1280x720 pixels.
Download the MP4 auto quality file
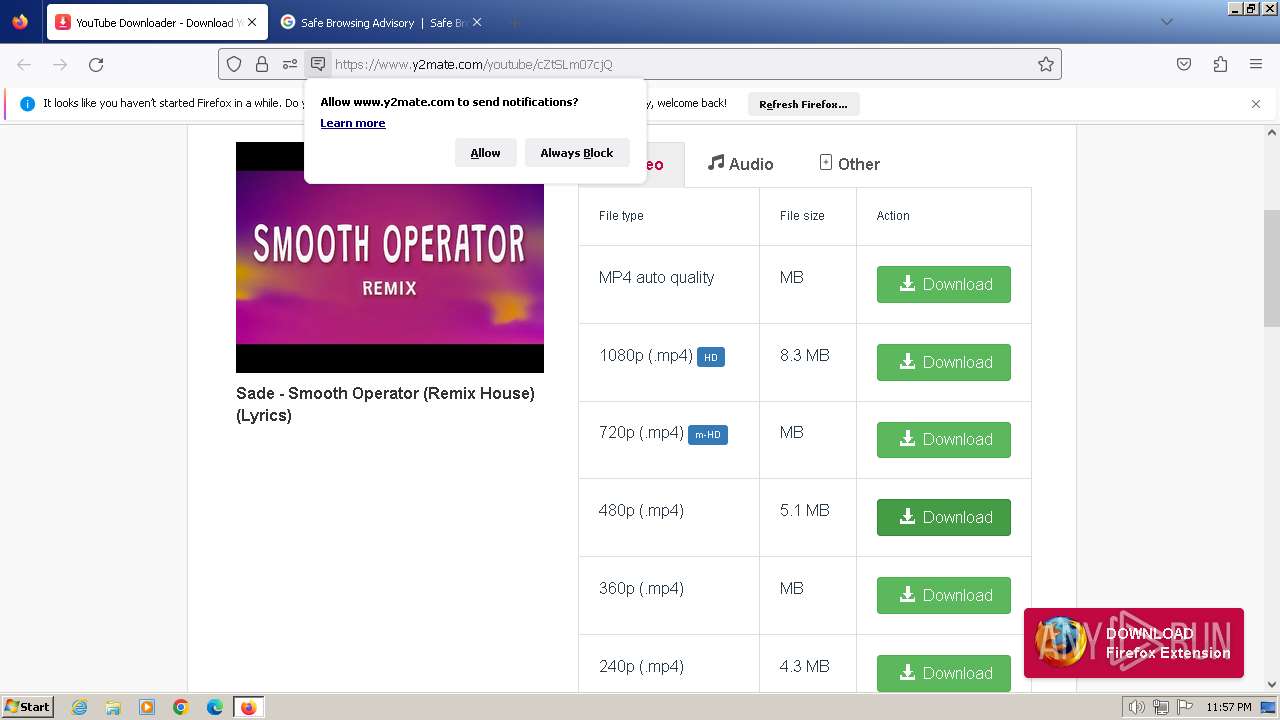coord(944,284)
